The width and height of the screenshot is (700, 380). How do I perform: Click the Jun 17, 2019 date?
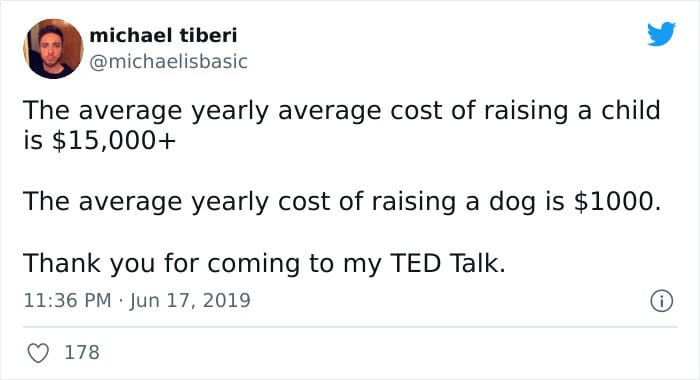click(190, 300)
